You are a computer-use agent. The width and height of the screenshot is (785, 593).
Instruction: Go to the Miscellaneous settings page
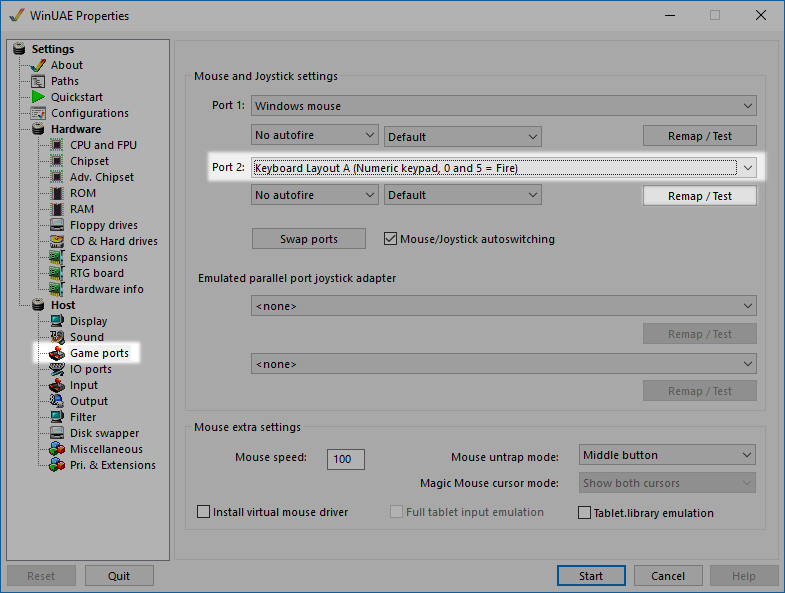click(x=105, y=449)
